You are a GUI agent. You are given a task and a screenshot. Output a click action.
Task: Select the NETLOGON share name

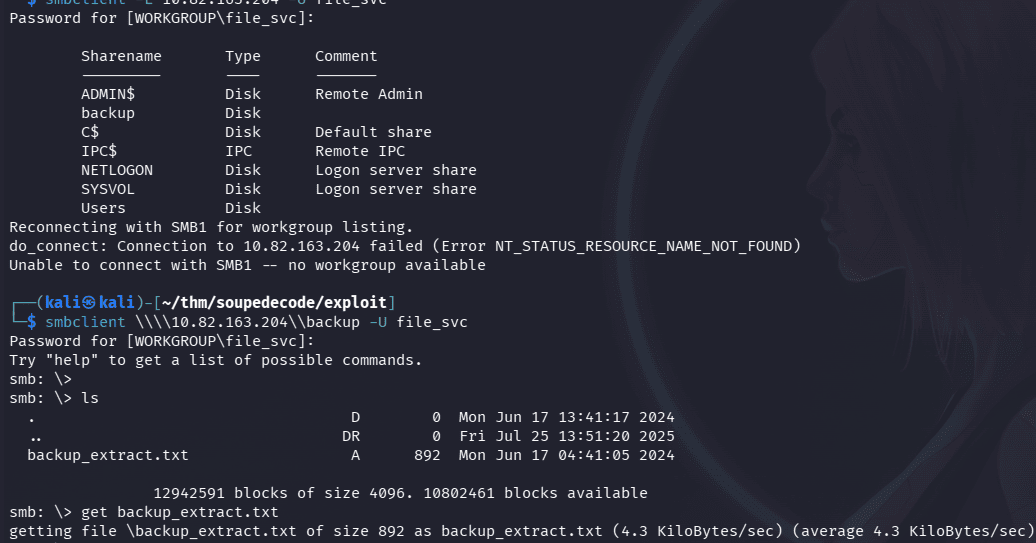pyautogui.click(x=117, y=170)
